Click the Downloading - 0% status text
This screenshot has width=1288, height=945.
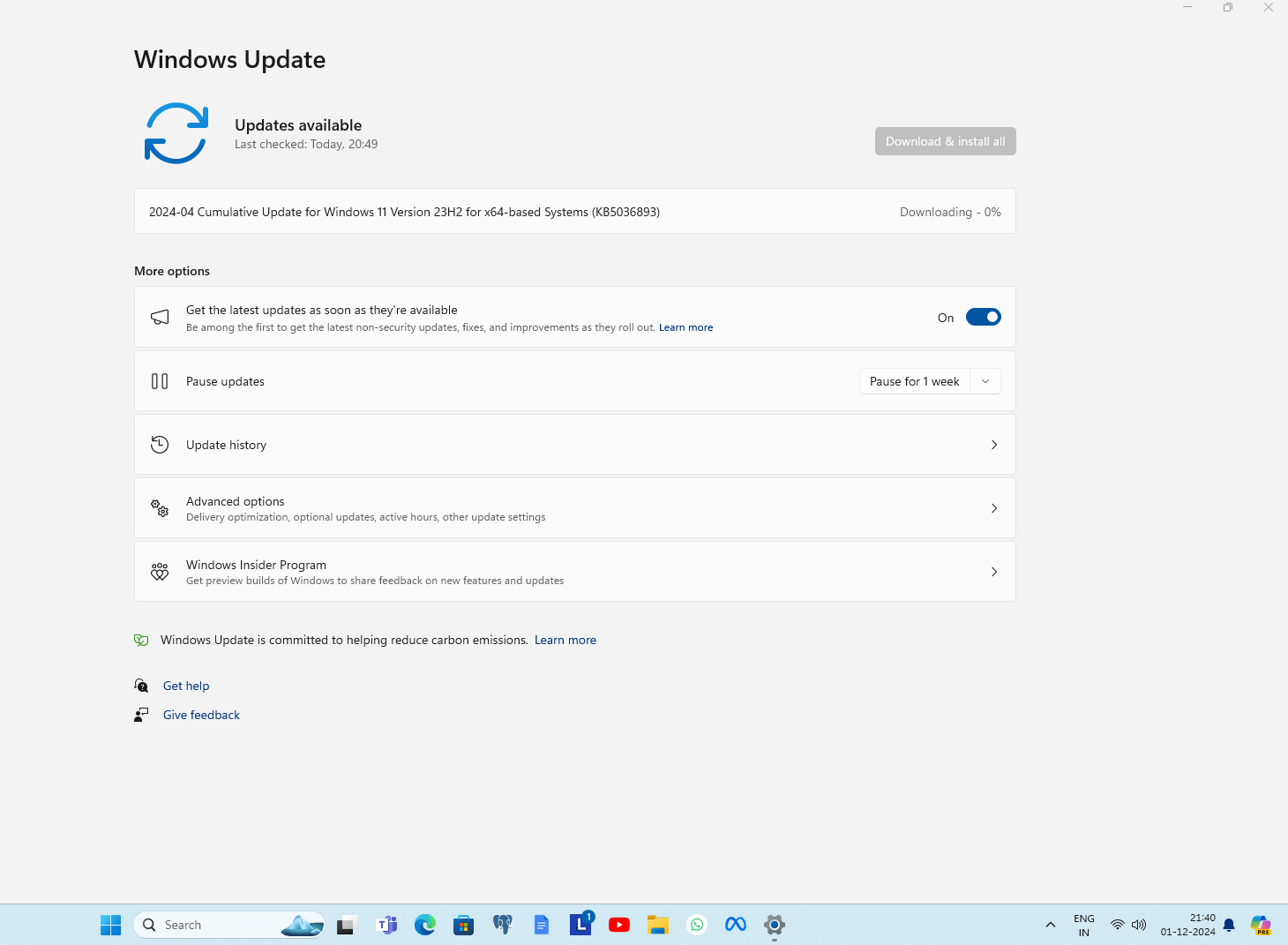coord(950,212)
